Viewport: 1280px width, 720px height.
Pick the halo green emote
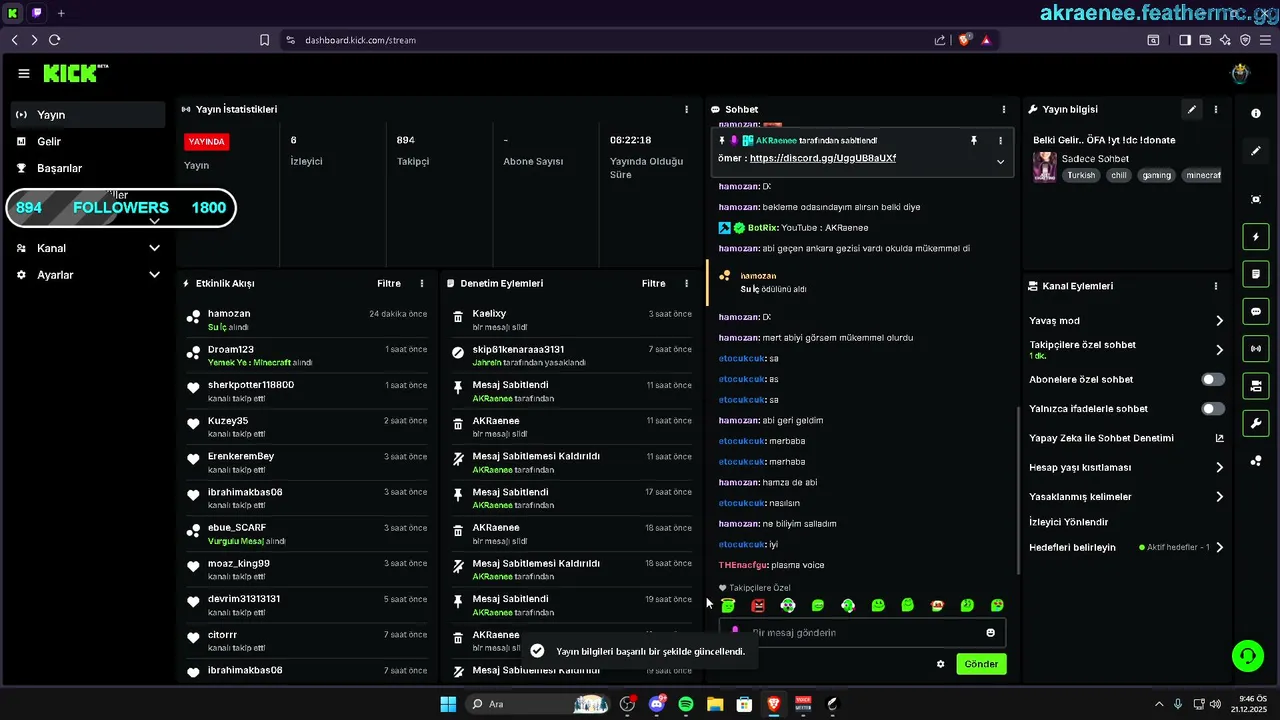728,605
